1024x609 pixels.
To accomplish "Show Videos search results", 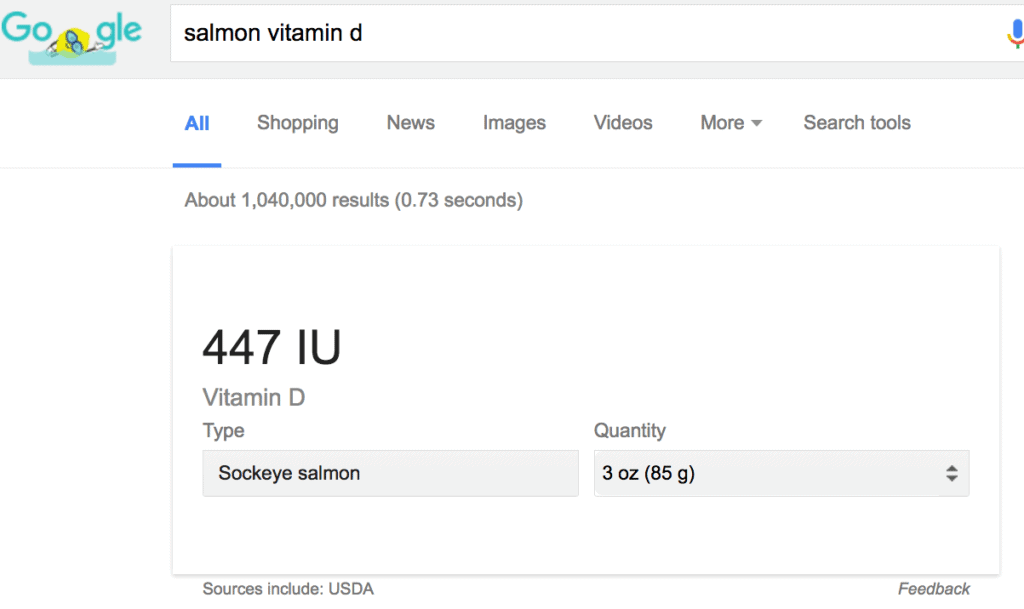I will 623,123.
